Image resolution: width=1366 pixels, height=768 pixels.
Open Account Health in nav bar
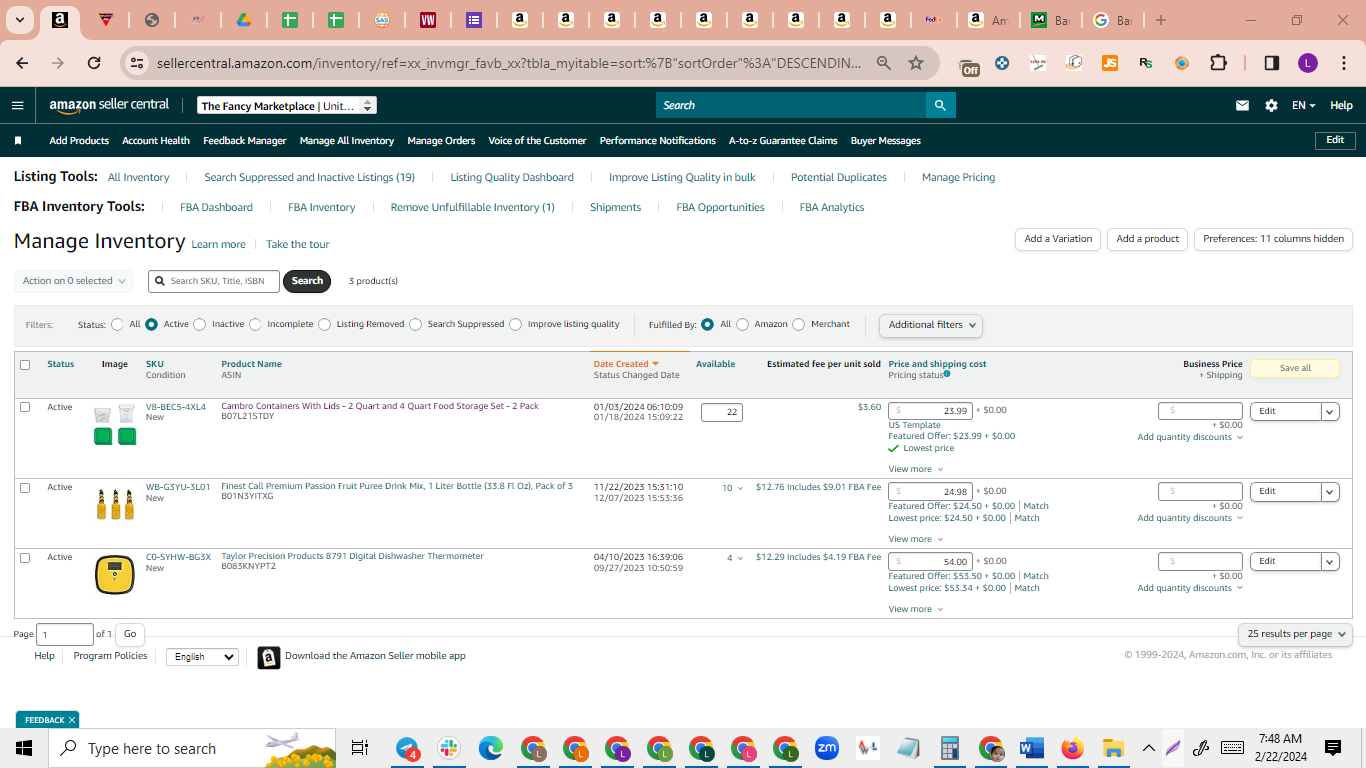click(x=156, y=141)
